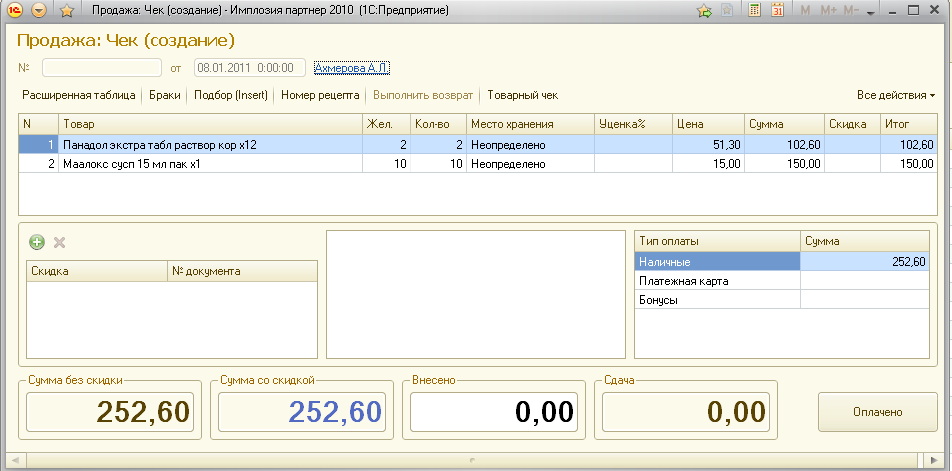The image size is (952, 471).
Task: Click Кол-во cell 10 for Маалокс
Action: [438, 163]
